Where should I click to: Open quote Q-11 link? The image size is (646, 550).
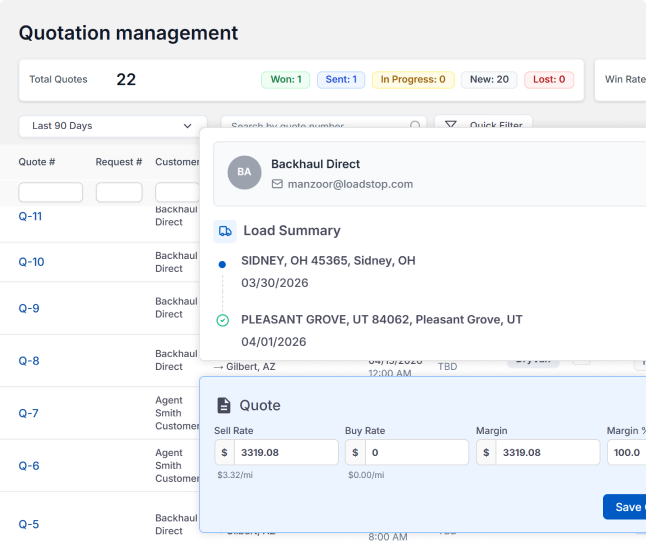tap(30, 216)
